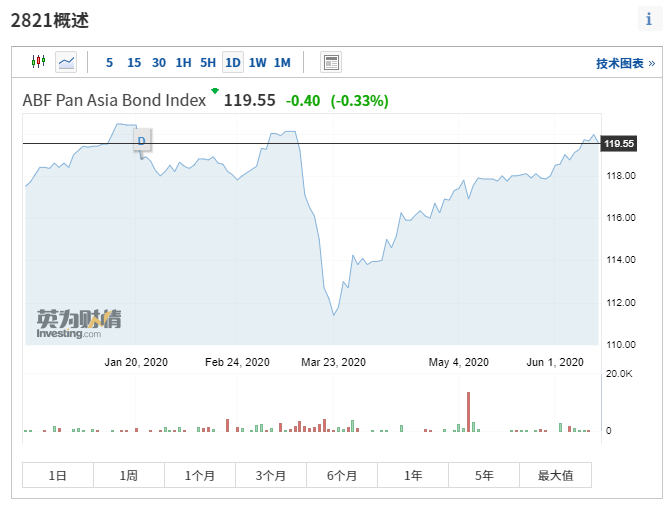Select the 1H interval

click(x=183, y=62)
